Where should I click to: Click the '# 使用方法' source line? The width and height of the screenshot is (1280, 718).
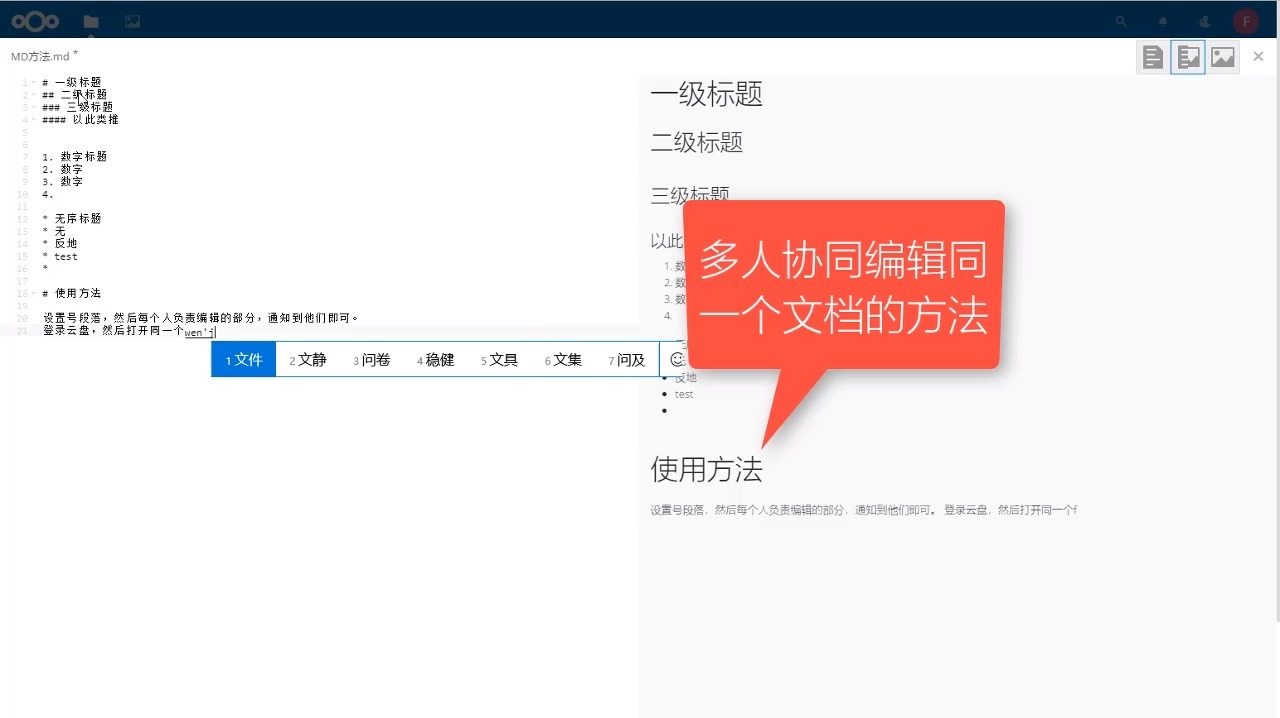(x=72, y=293)
